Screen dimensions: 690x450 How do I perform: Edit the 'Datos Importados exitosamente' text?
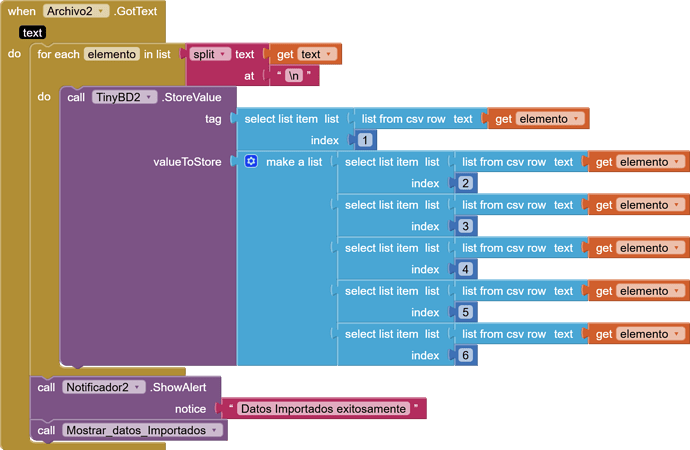[323, 409]
